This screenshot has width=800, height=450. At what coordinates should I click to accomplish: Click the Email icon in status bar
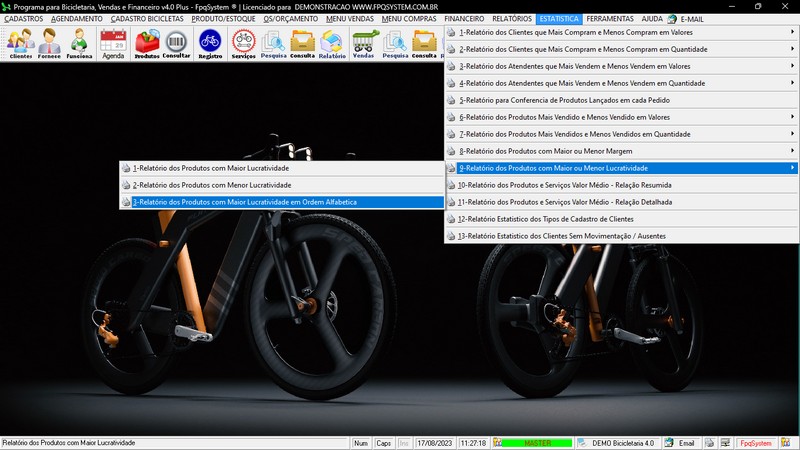pos(669,443)
